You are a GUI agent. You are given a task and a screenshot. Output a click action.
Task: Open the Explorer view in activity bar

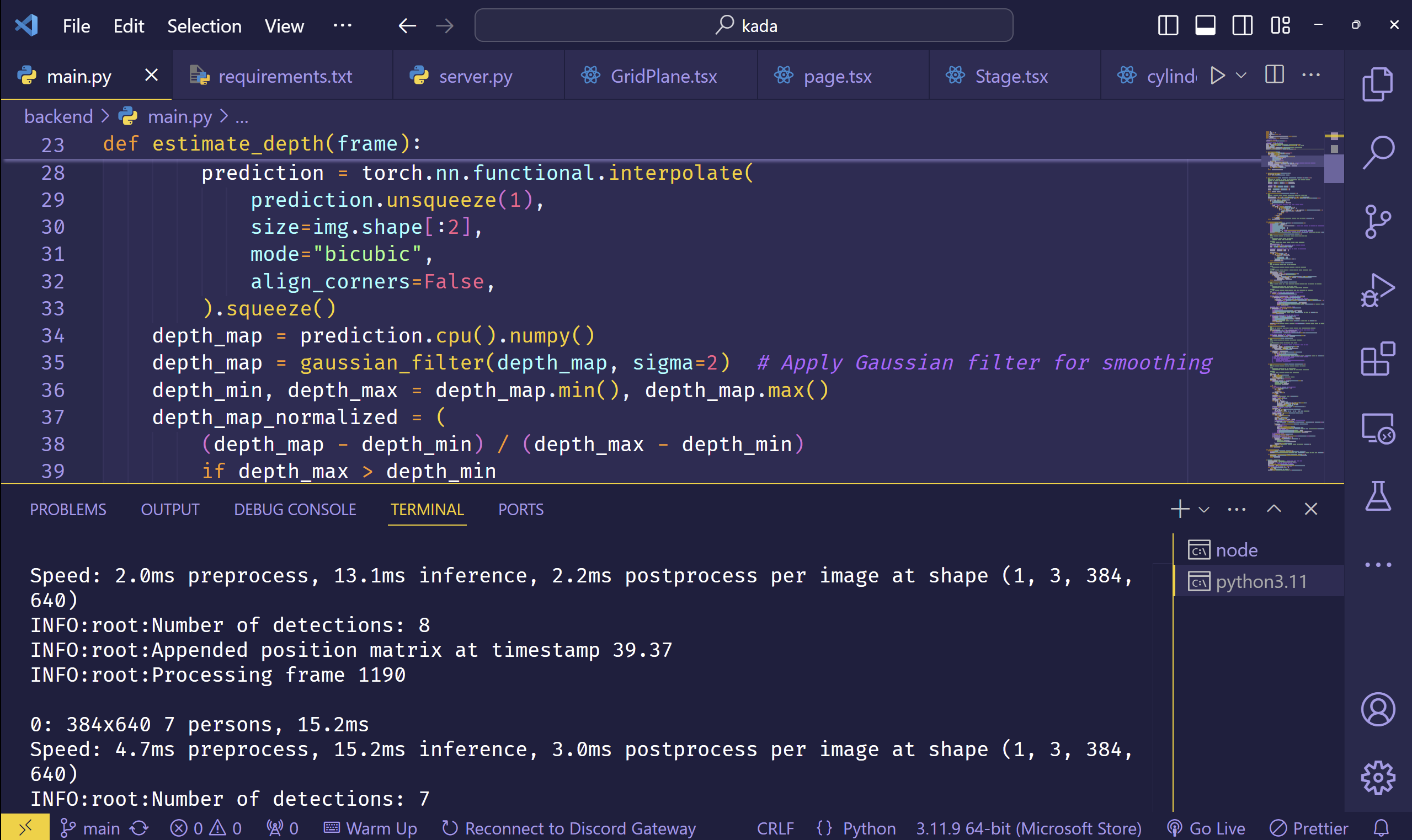coord(1377,85)
